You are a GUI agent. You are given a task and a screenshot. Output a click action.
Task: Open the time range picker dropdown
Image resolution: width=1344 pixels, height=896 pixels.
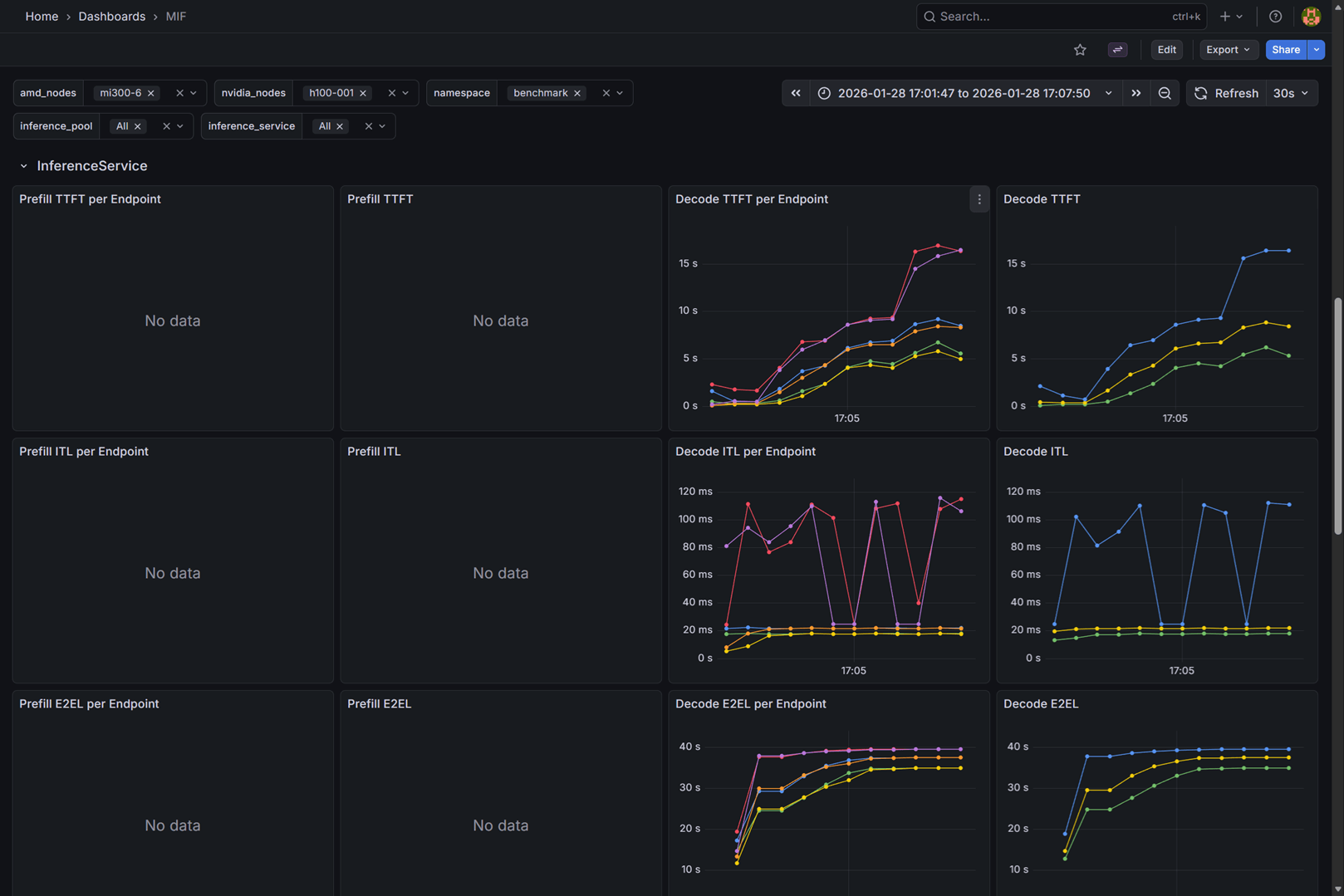pyautogui.click(x=1109, y=93)
